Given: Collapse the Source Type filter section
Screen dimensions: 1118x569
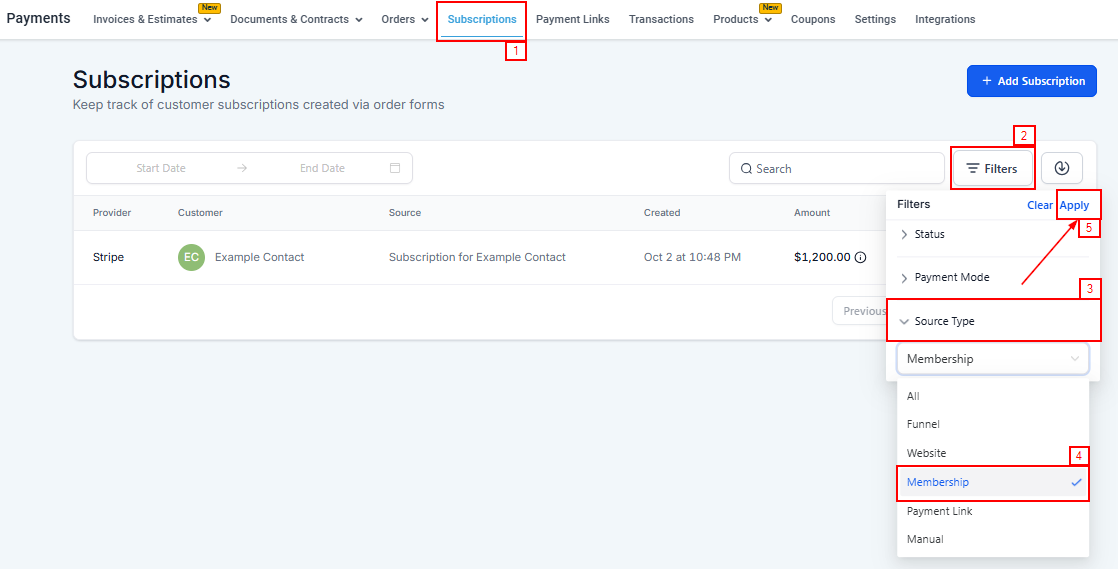Looking at the screenshot, I should pos(944,321).
